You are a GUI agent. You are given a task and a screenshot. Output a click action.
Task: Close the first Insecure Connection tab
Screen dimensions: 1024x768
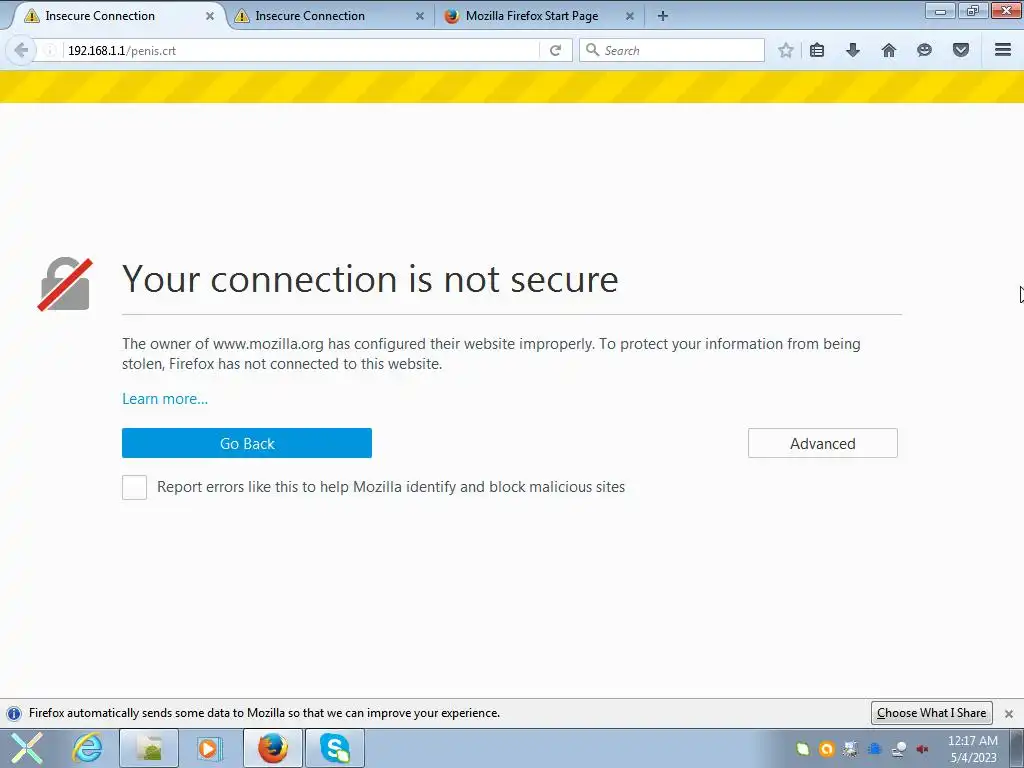tap(210, 16)
